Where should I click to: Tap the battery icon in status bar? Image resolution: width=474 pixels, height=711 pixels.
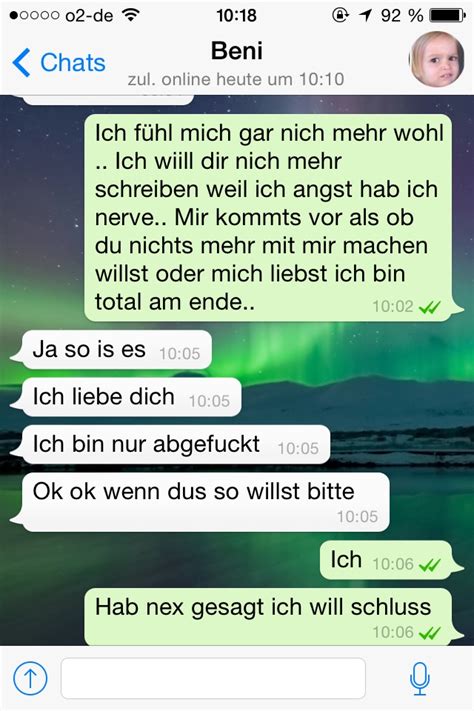447,15
